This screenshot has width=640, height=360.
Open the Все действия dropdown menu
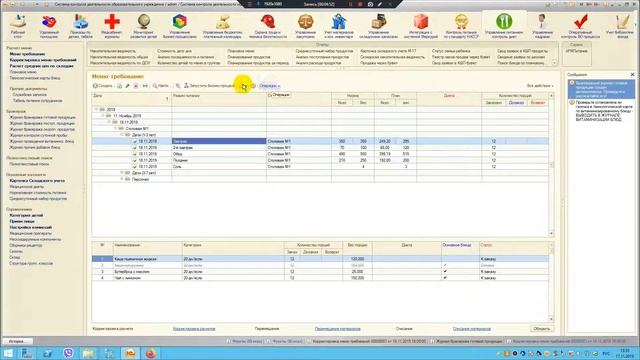[540, 86]
